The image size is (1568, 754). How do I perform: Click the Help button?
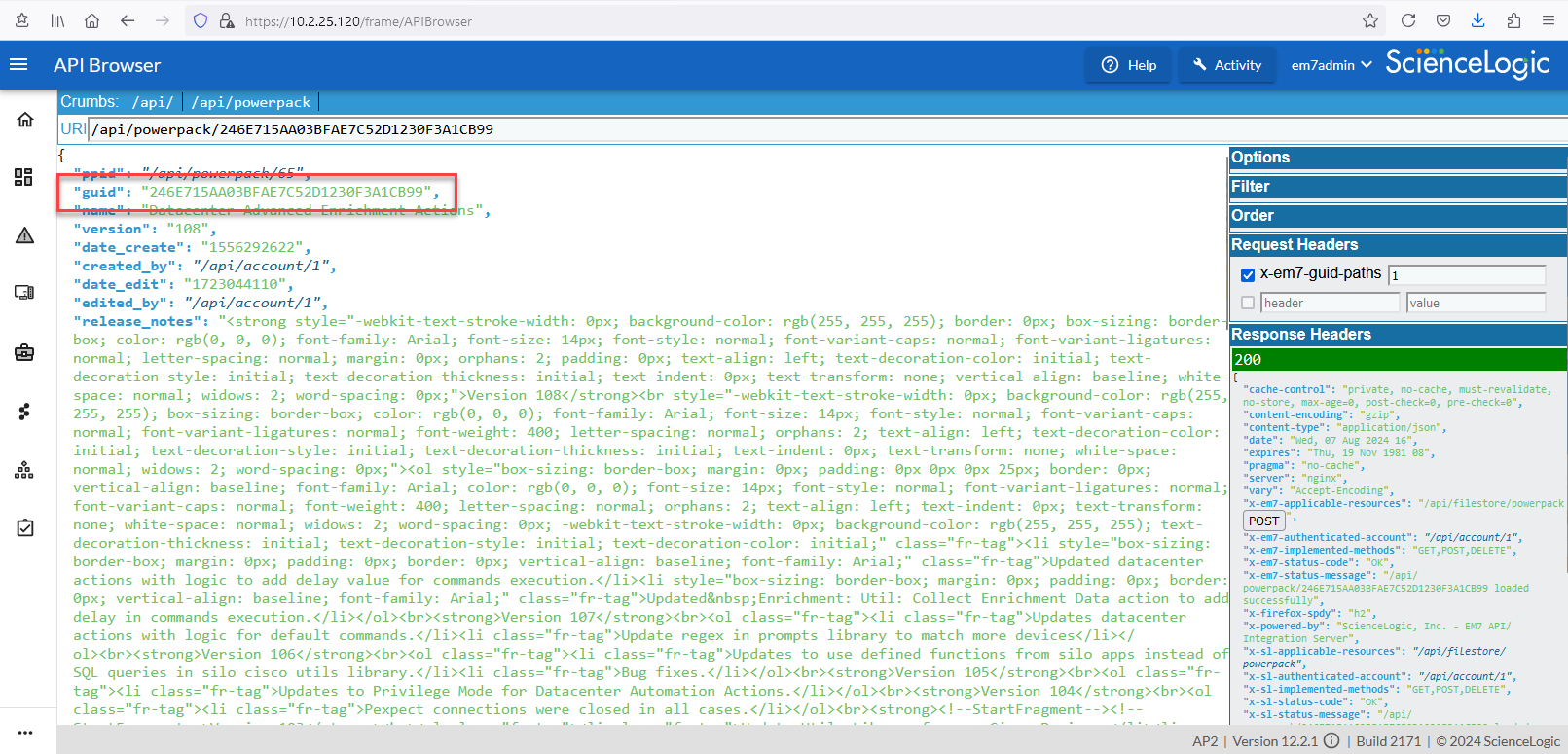tap(1129, 65)
